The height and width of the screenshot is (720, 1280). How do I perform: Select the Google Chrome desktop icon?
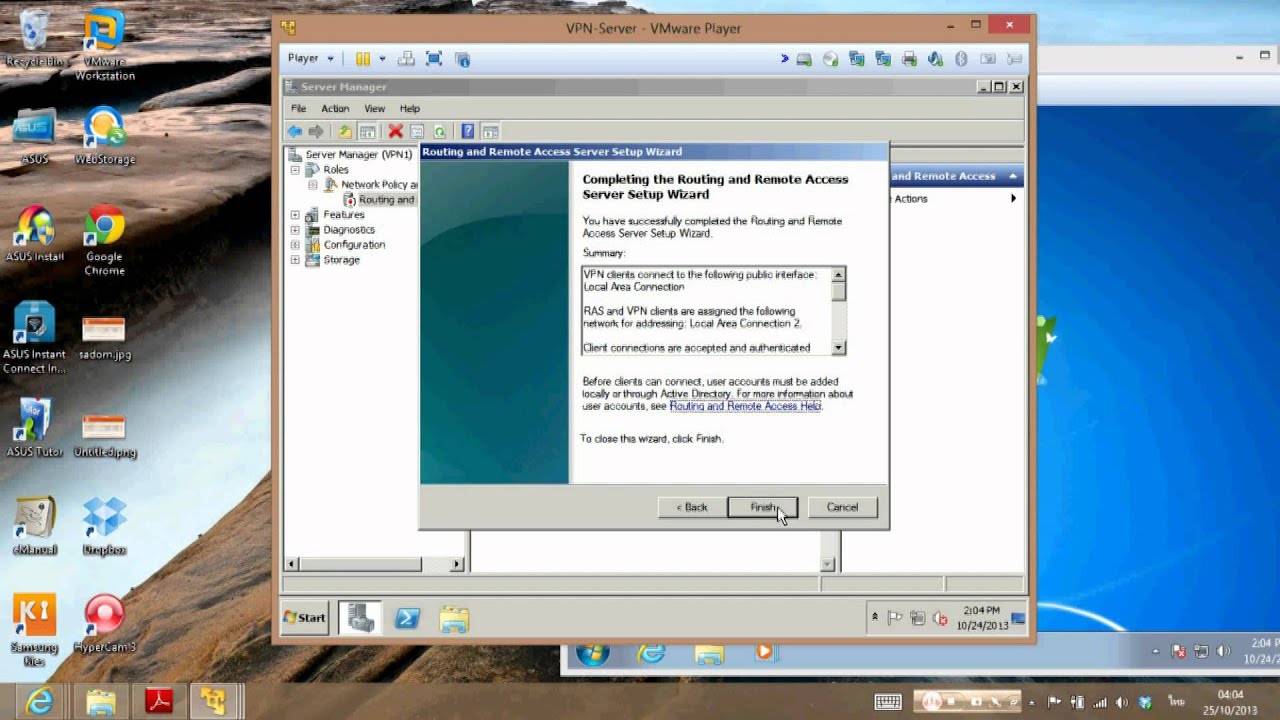[x=104, y=241]
